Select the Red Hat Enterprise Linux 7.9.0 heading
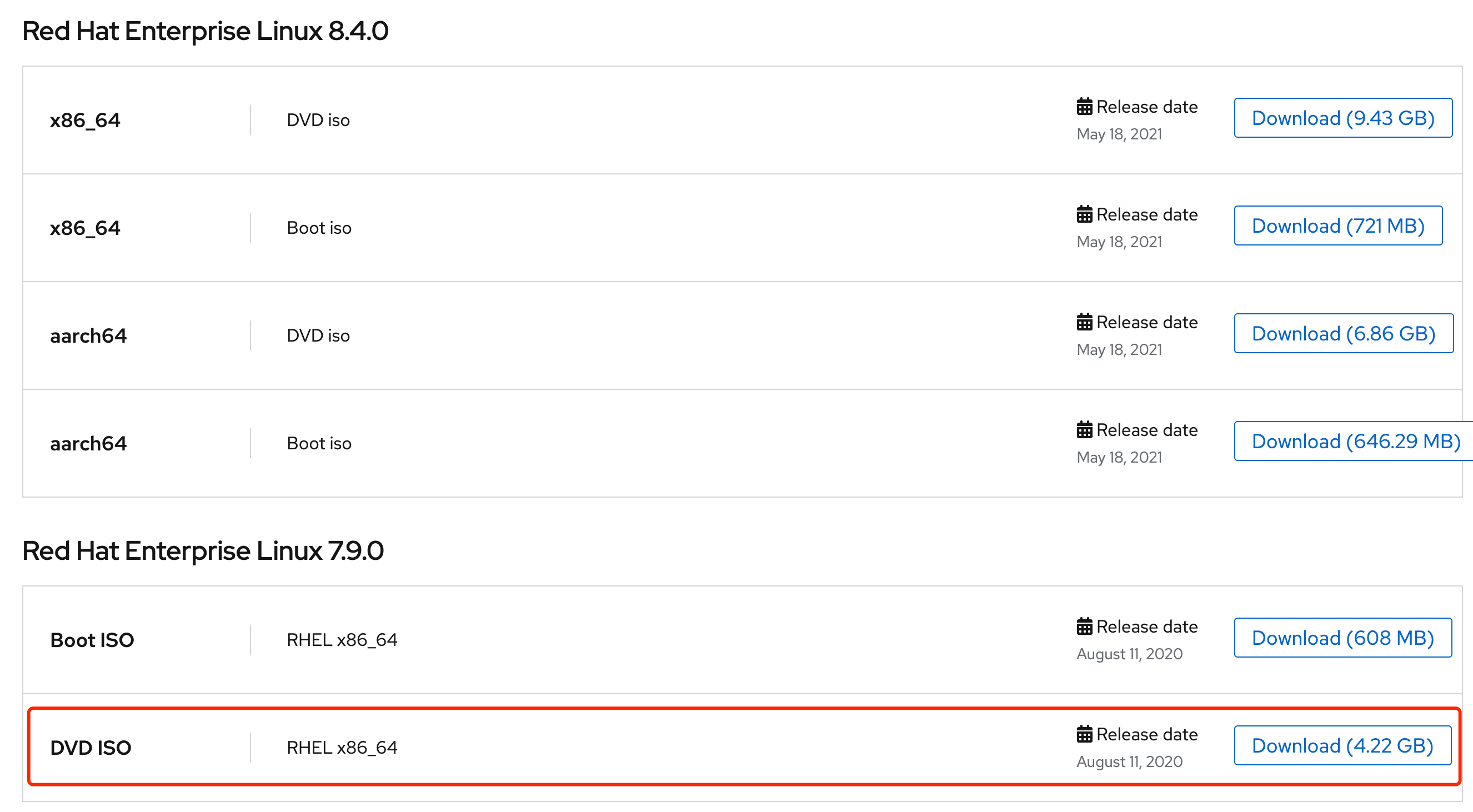The width and height of the screenshot is (1473, 812). 203,550
